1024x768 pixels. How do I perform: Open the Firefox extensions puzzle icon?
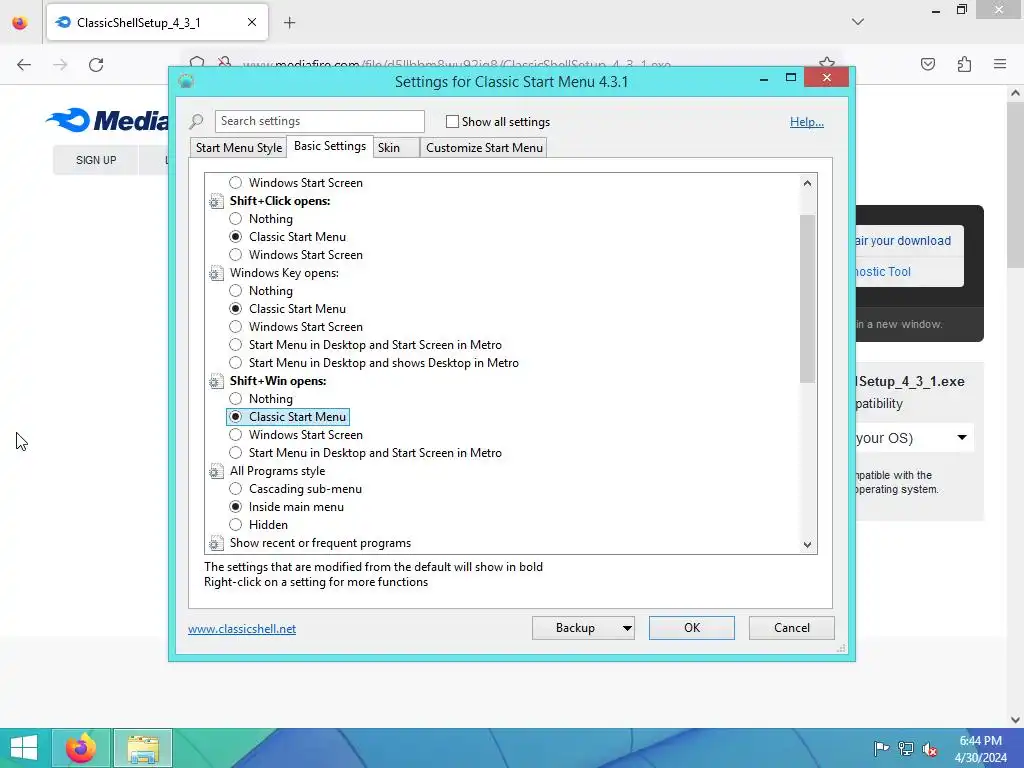point(964,64)
